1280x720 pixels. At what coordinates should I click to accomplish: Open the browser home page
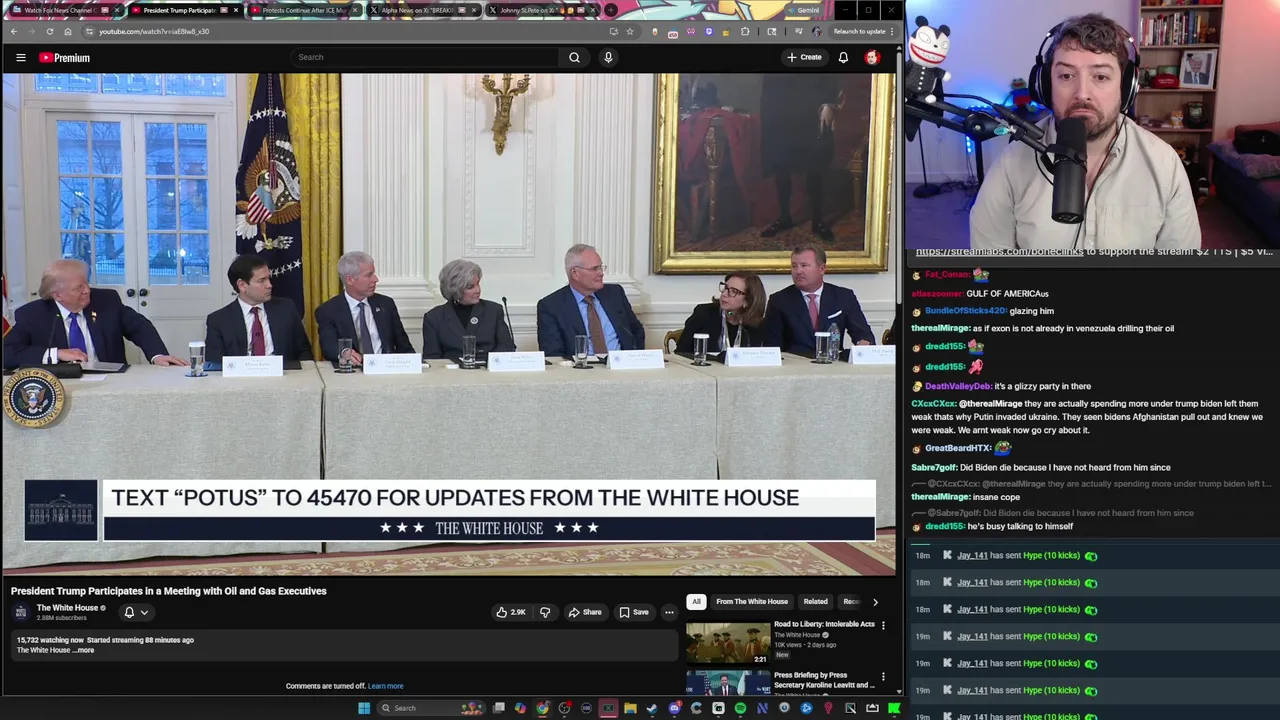pyautogui.click(x=67, y=31)
